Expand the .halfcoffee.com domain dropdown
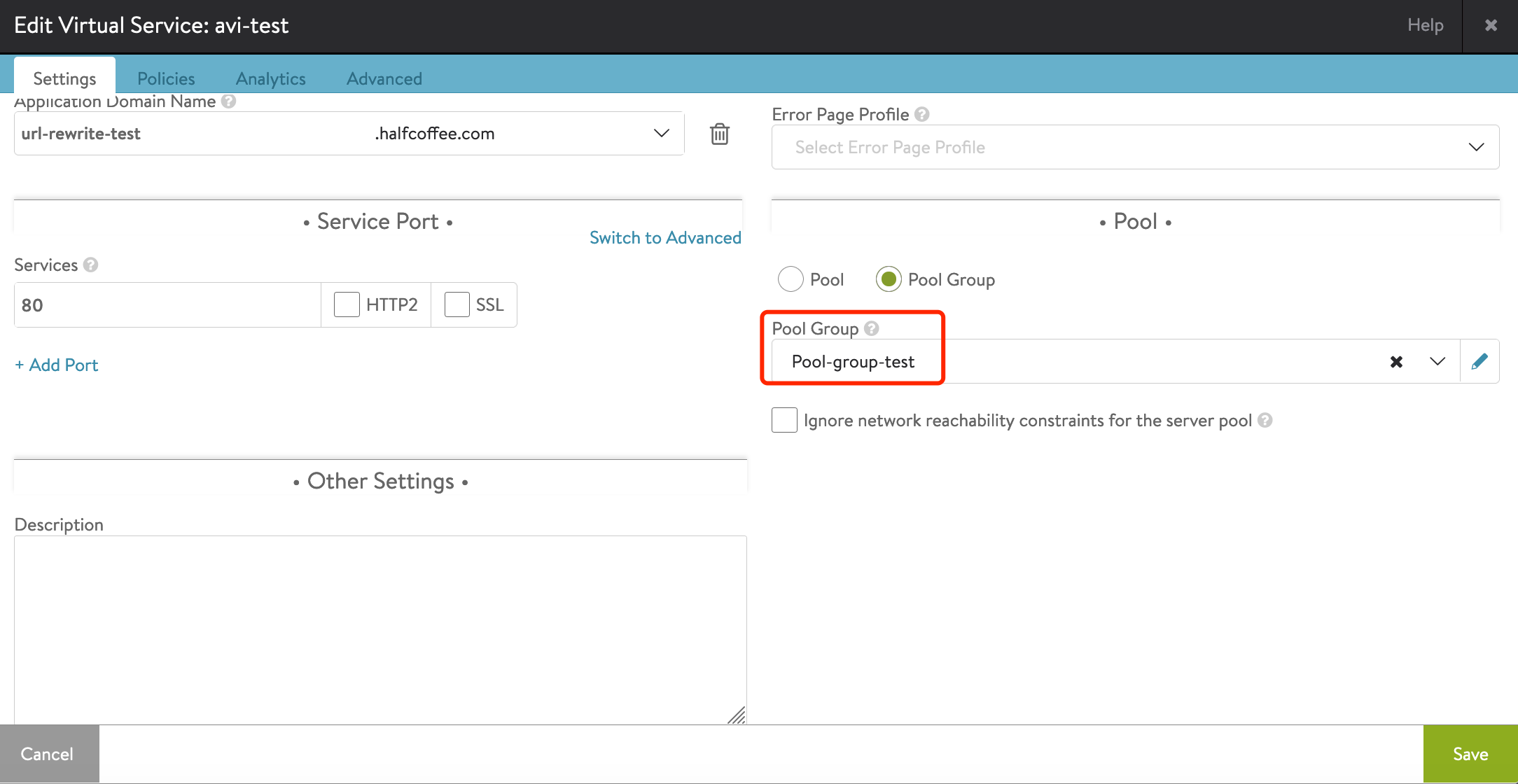Viewport: 1518px width, 784px height. [662, 133]
